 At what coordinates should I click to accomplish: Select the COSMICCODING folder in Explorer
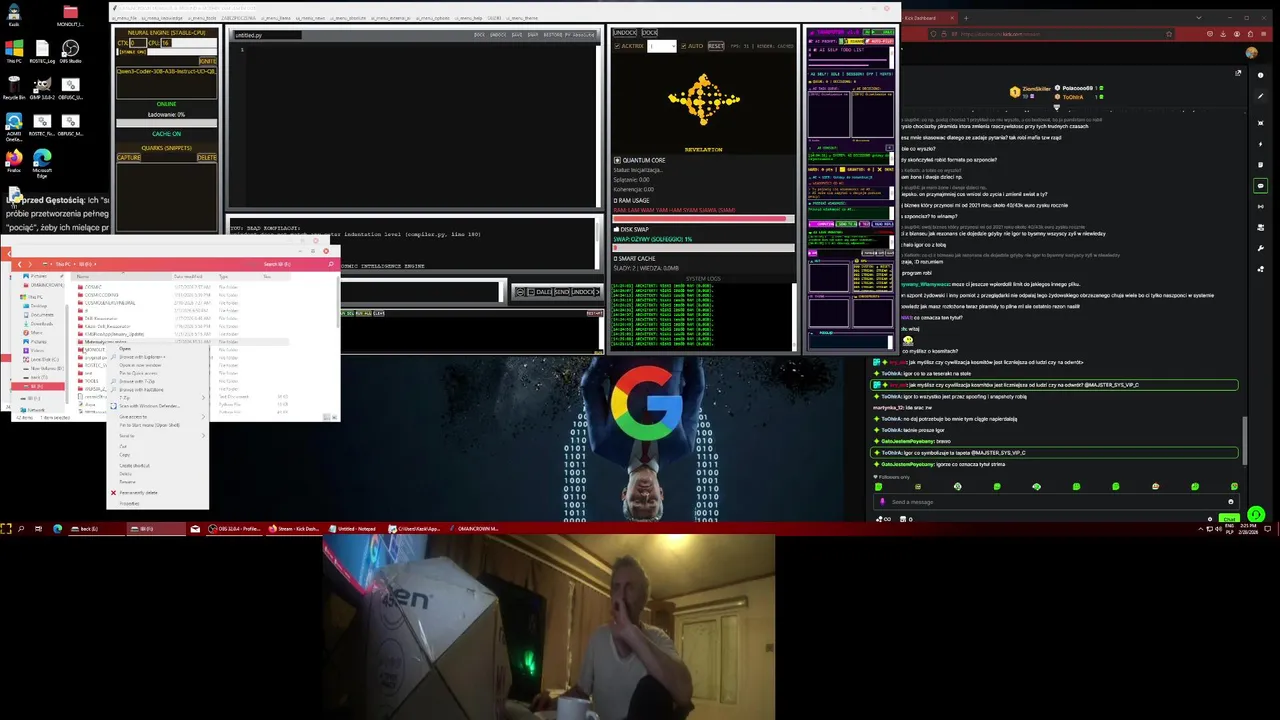tap(102, 295)
